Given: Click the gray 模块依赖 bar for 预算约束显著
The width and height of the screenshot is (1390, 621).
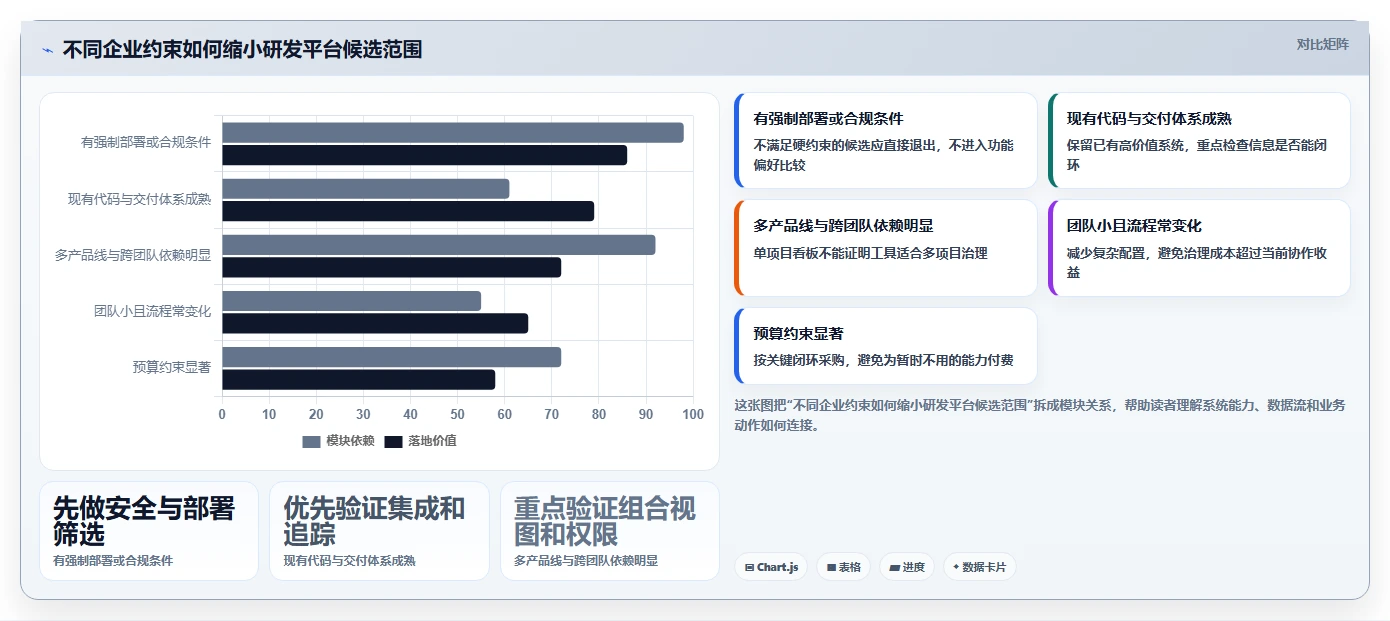Looking at the screenshot, I should (x=391, y=357).
